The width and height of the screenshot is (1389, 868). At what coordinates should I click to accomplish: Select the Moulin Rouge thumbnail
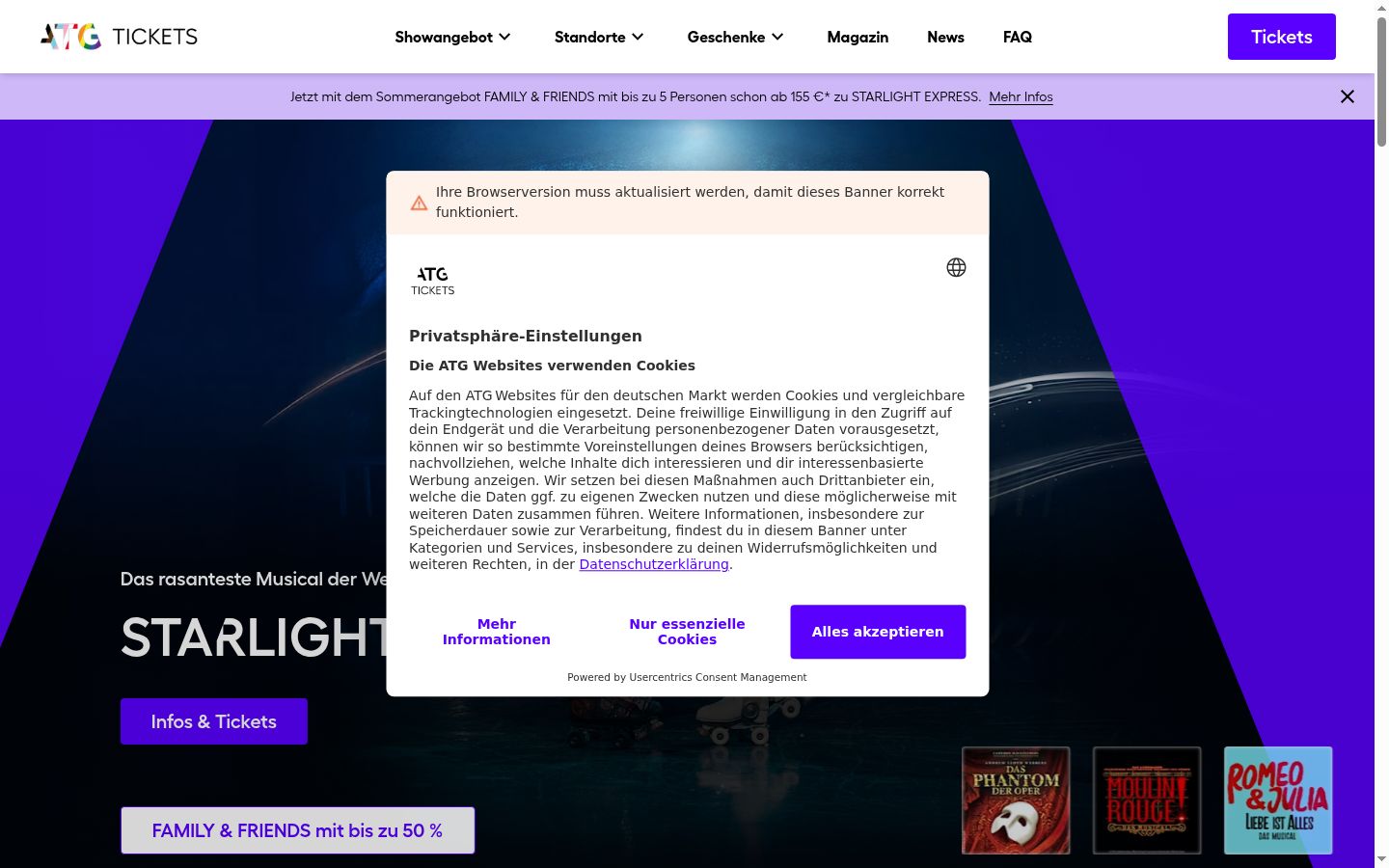(1147, 800)
